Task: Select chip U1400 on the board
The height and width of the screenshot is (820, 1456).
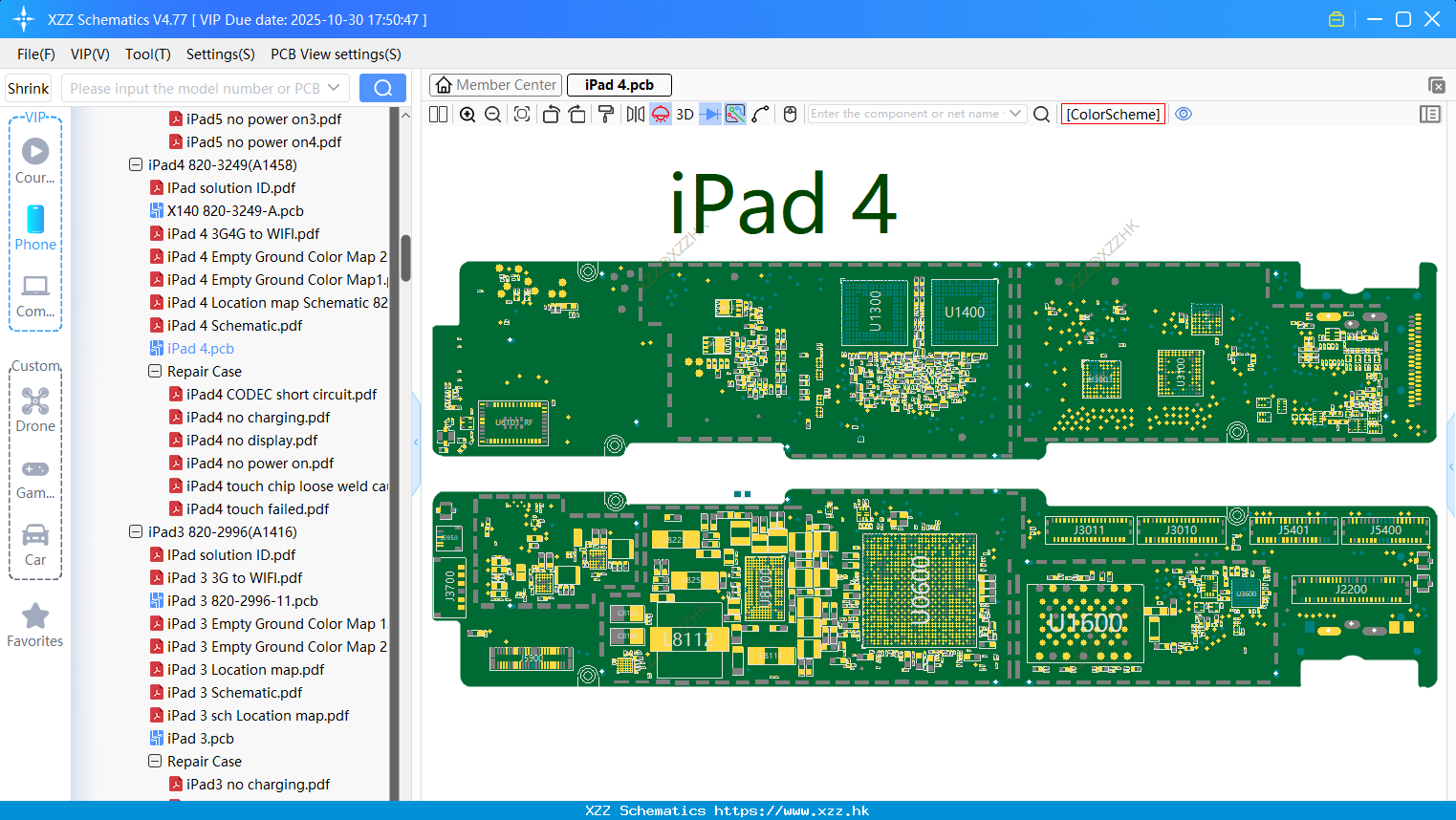Action: 965,312
